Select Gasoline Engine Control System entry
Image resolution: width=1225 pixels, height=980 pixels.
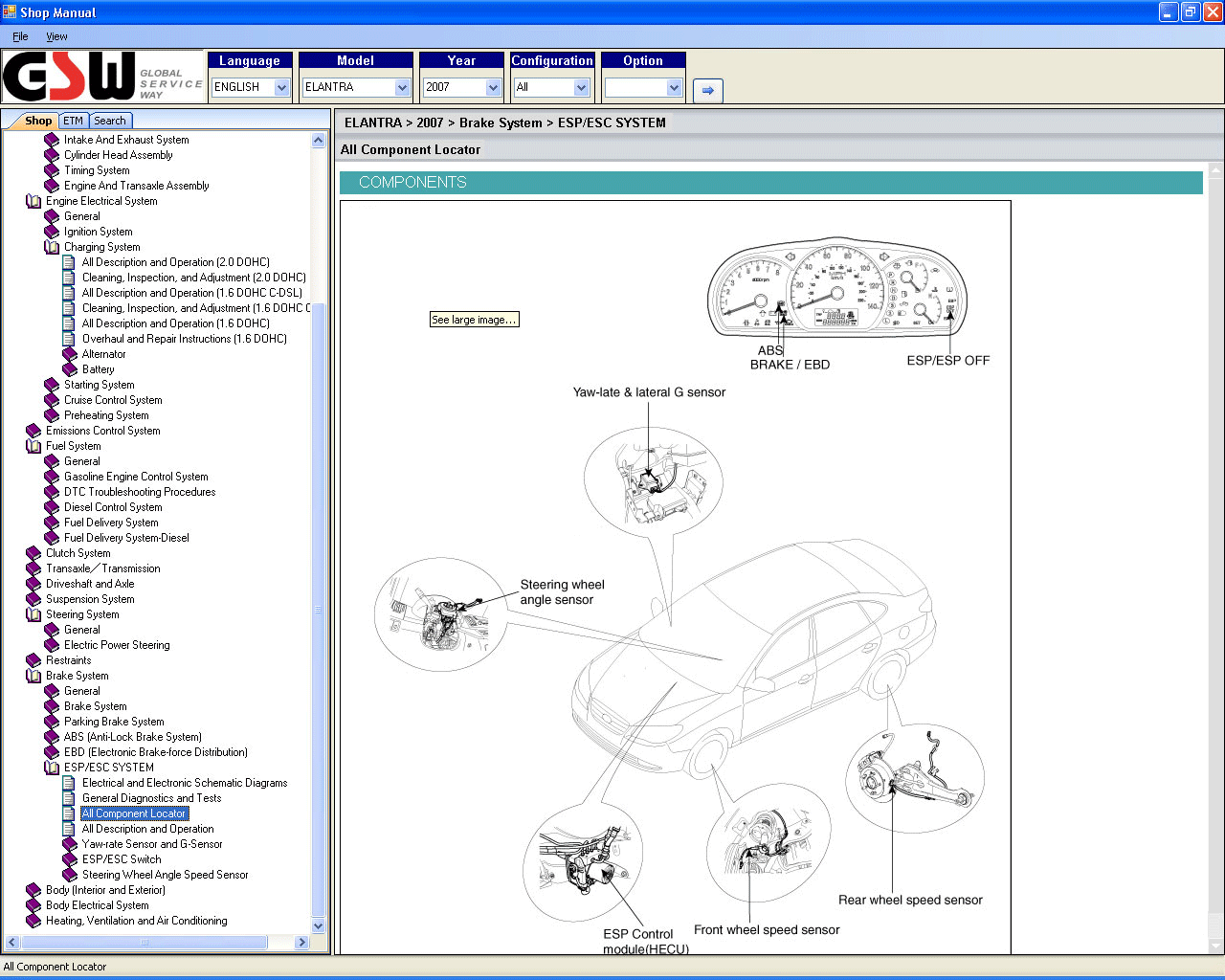(136, 477)
